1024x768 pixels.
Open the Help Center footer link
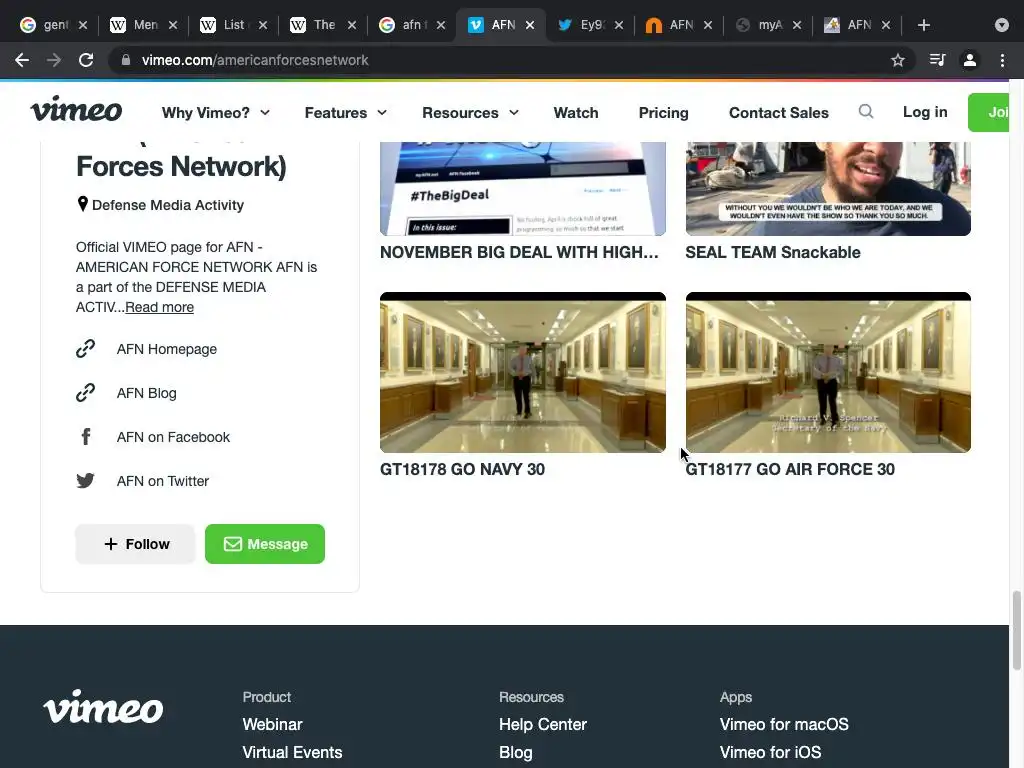pos(543,724)
